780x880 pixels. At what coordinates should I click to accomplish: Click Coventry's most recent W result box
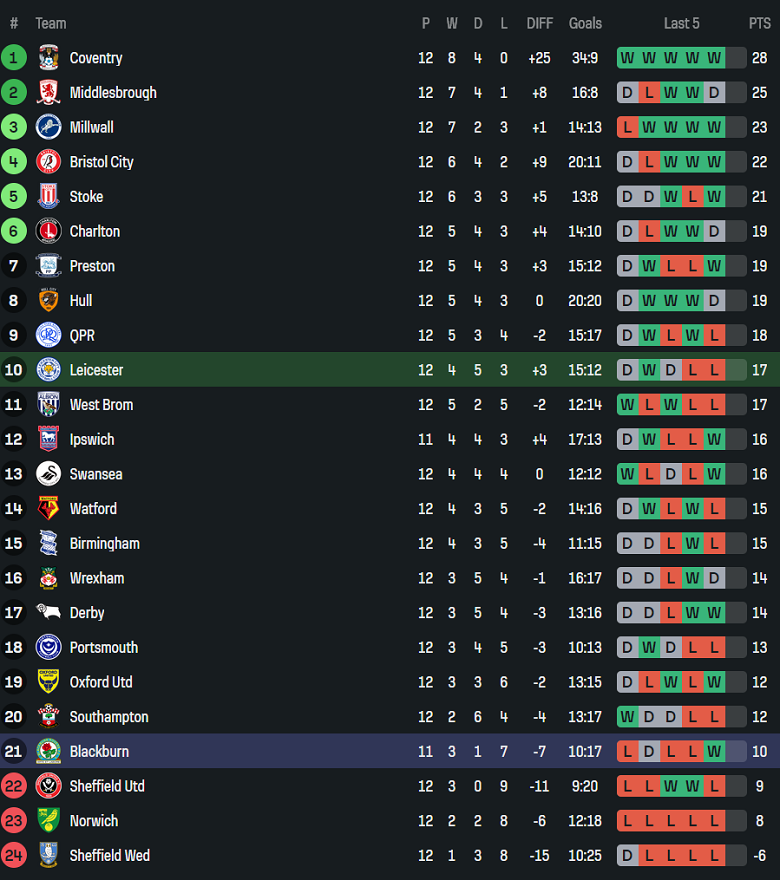714,58
